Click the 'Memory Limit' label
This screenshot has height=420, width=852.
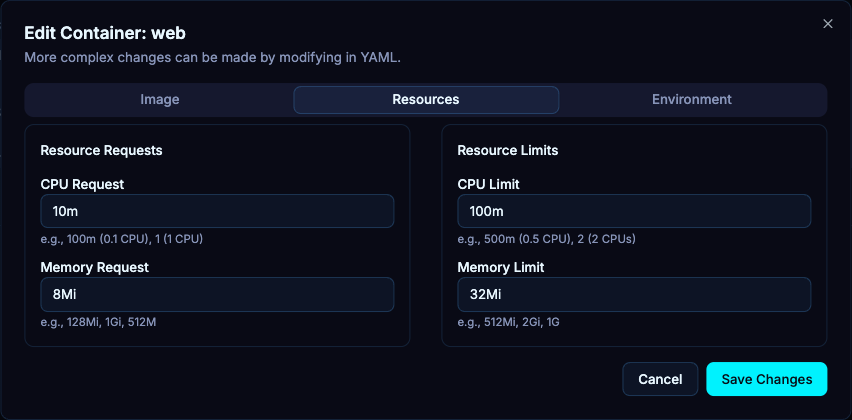click(x=501, y=267)
